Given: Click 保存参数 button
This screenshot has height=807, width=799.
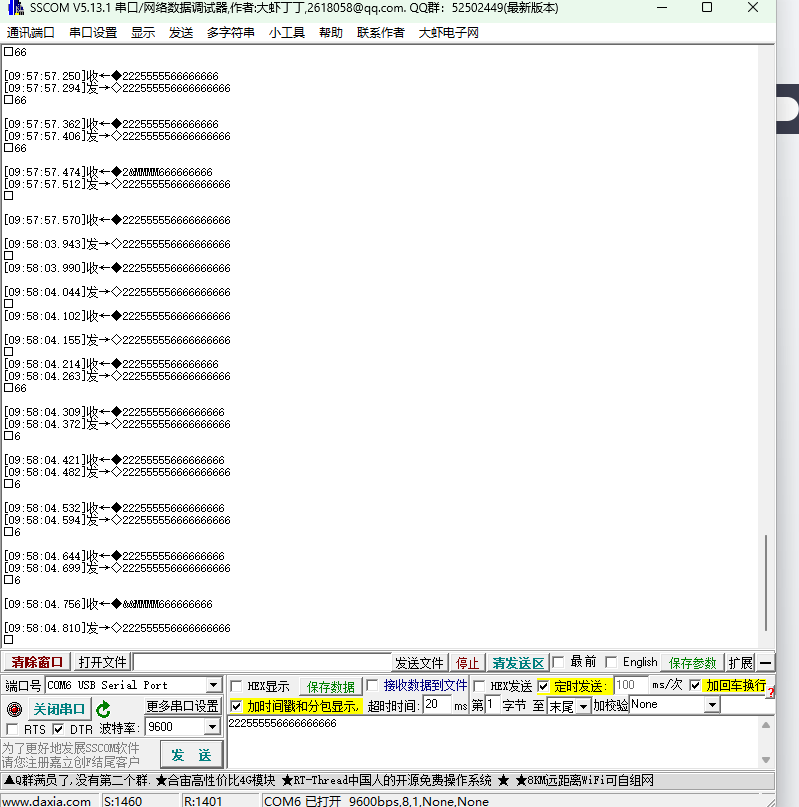Looking at the screenshot, I should point(692,663).
